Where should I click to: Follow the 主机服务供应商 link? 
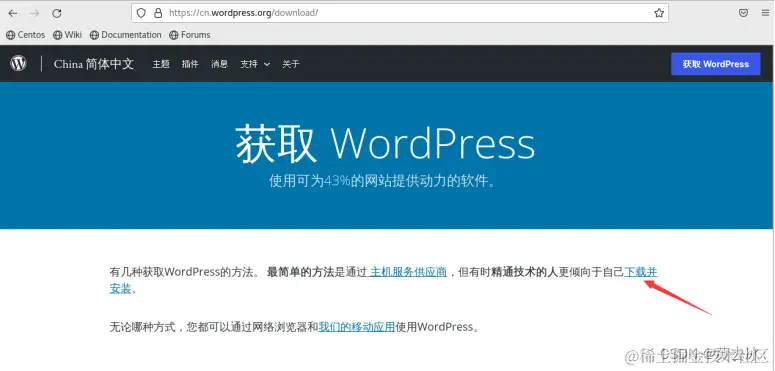[x=408, y=272]
